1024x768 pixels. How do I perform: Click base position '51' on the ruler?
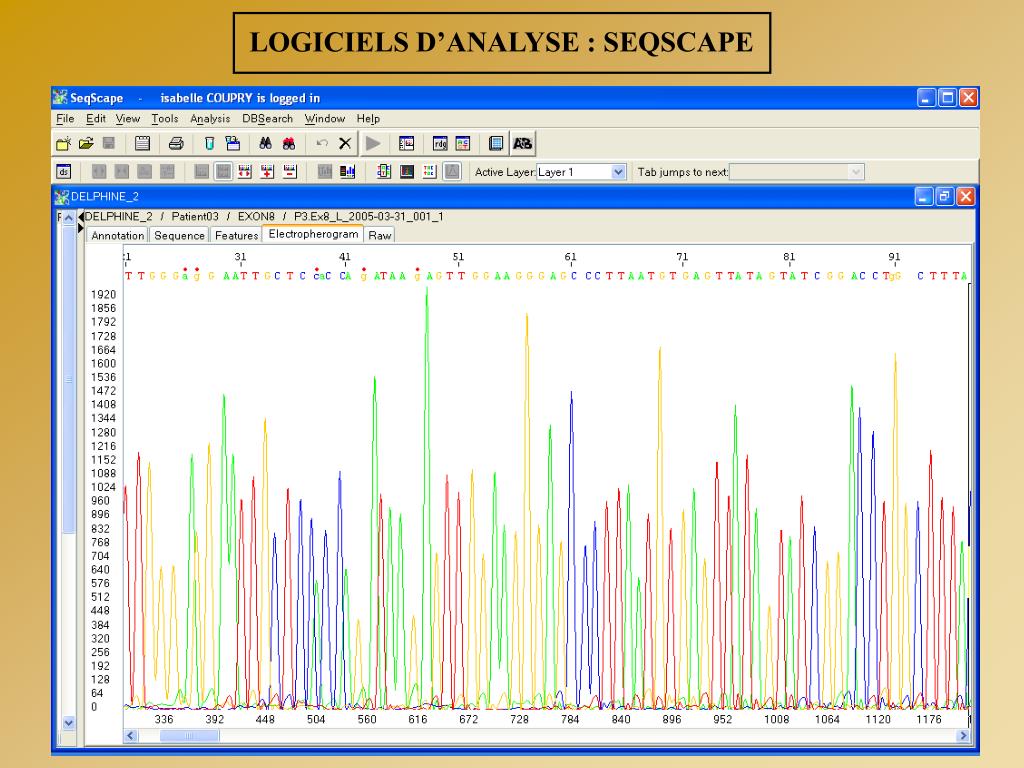tap(458, 257)
